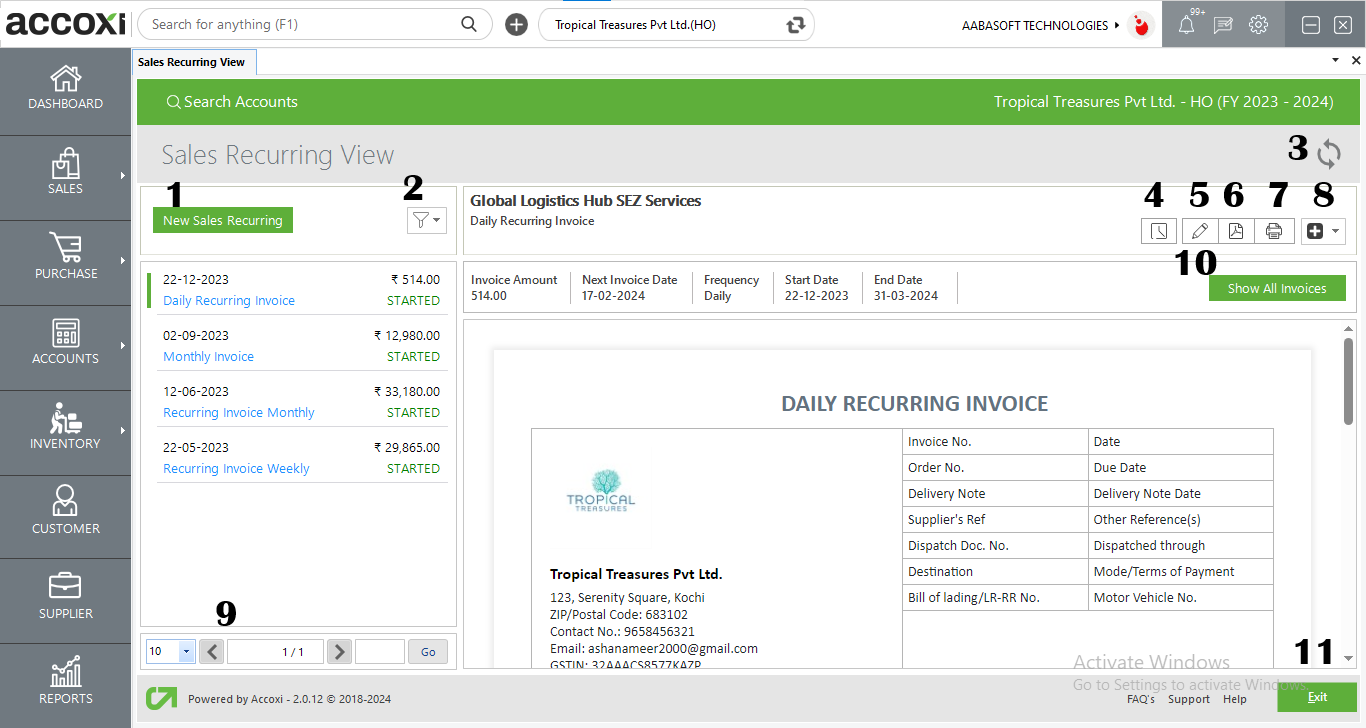The width and height of the screenshot is (1366, 728).
Task: Click the pencil edit icon
Action: [1200, 231]
